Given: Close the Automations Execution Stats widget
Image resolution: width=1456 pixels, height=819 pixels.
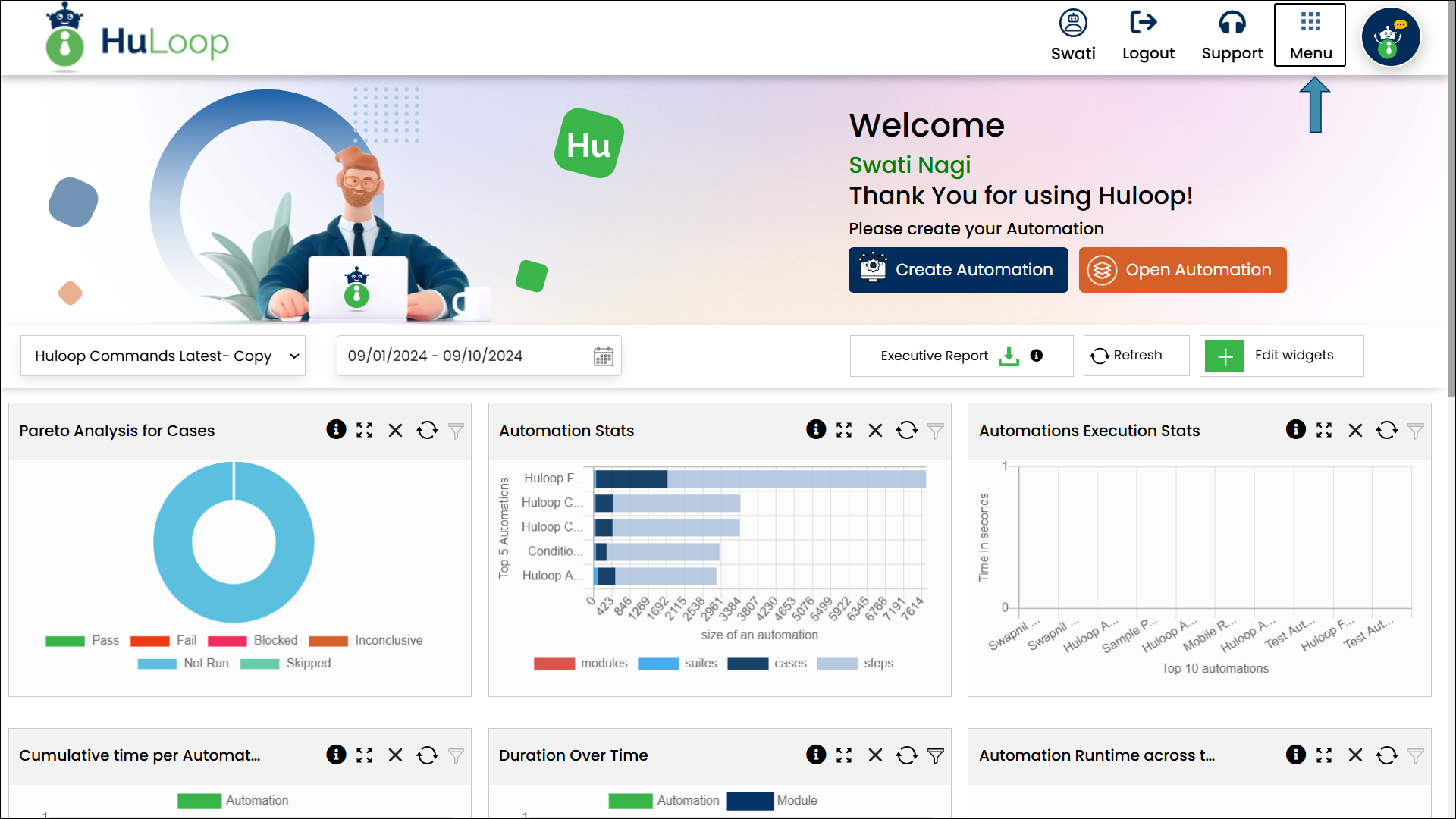Looking at the screenshot, I should coord(1355,430).
